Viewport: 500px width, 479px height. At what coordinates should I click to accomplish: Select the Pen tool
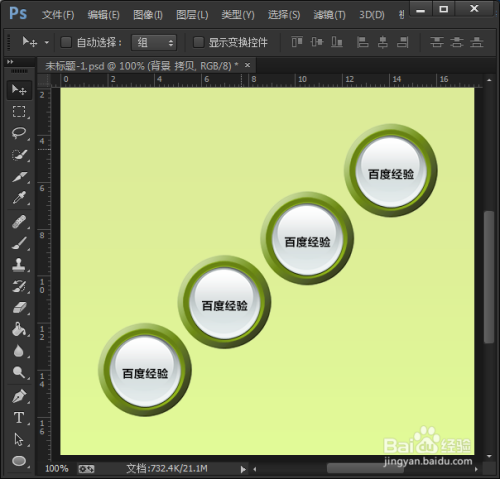click(19, 396)
